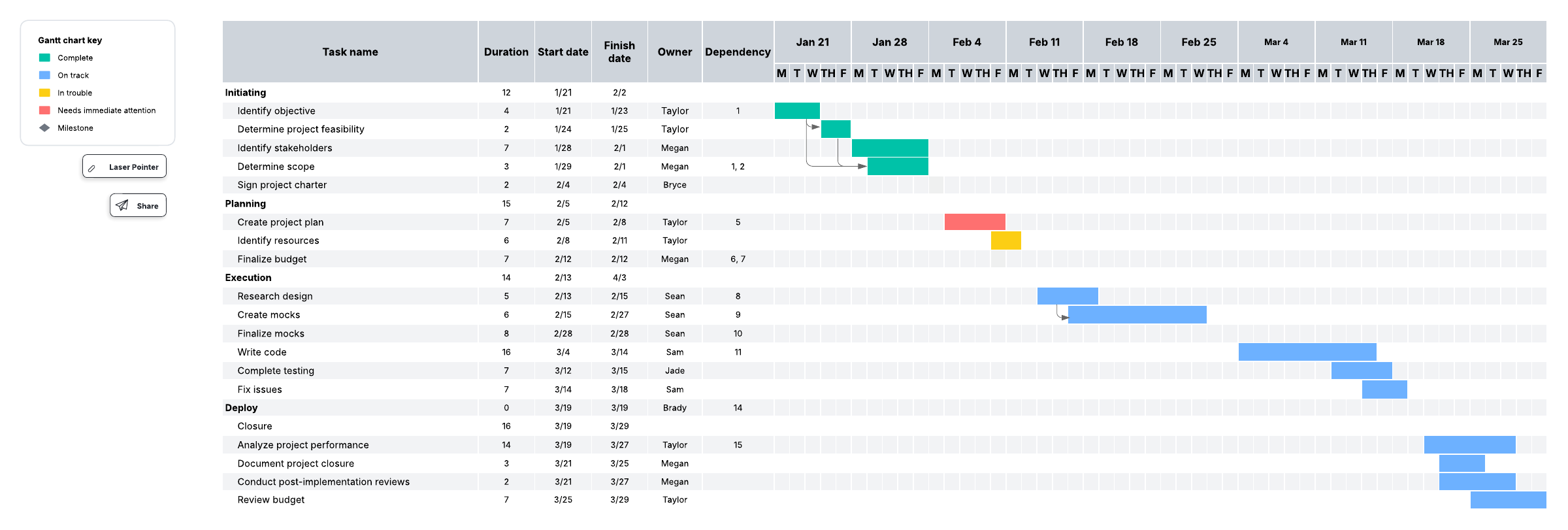The width and height of the screenshot is (1568, 530).
Task: Click the red Needs immediate attention swatch
Action: [x=44, y=110]
